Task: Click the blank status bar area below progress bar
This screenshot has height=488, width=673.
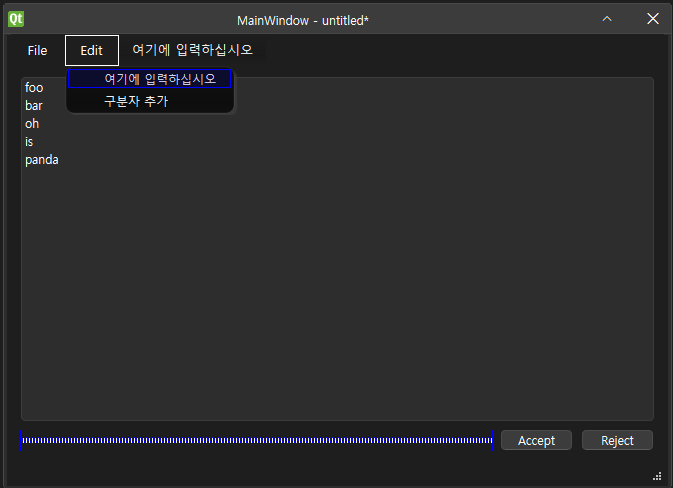Action: tap(326, 470)
